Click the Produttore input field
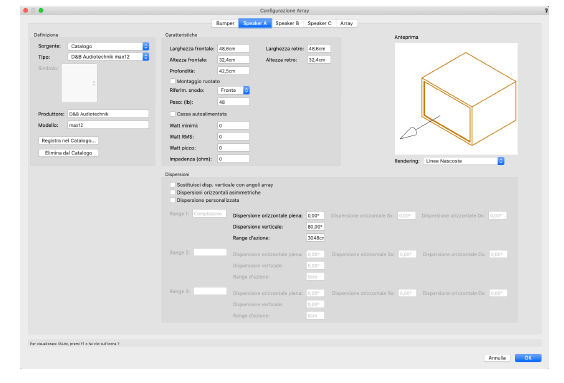This screenshot has height=383, width=564. click(108, 114)
